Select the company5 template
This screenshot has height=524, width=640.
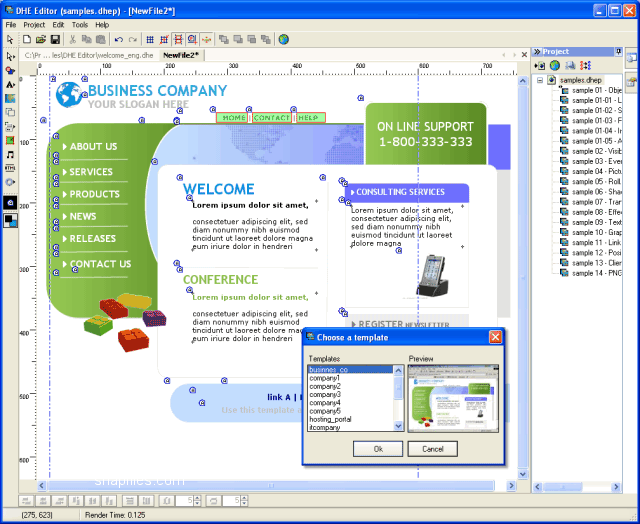(350, 411)
